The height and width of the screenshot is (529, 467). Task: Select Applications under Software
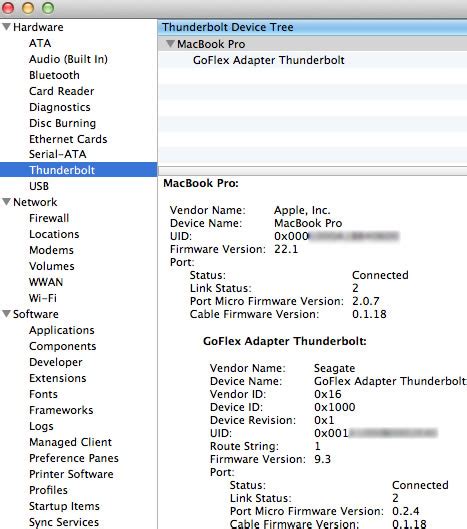pos(62,330)
